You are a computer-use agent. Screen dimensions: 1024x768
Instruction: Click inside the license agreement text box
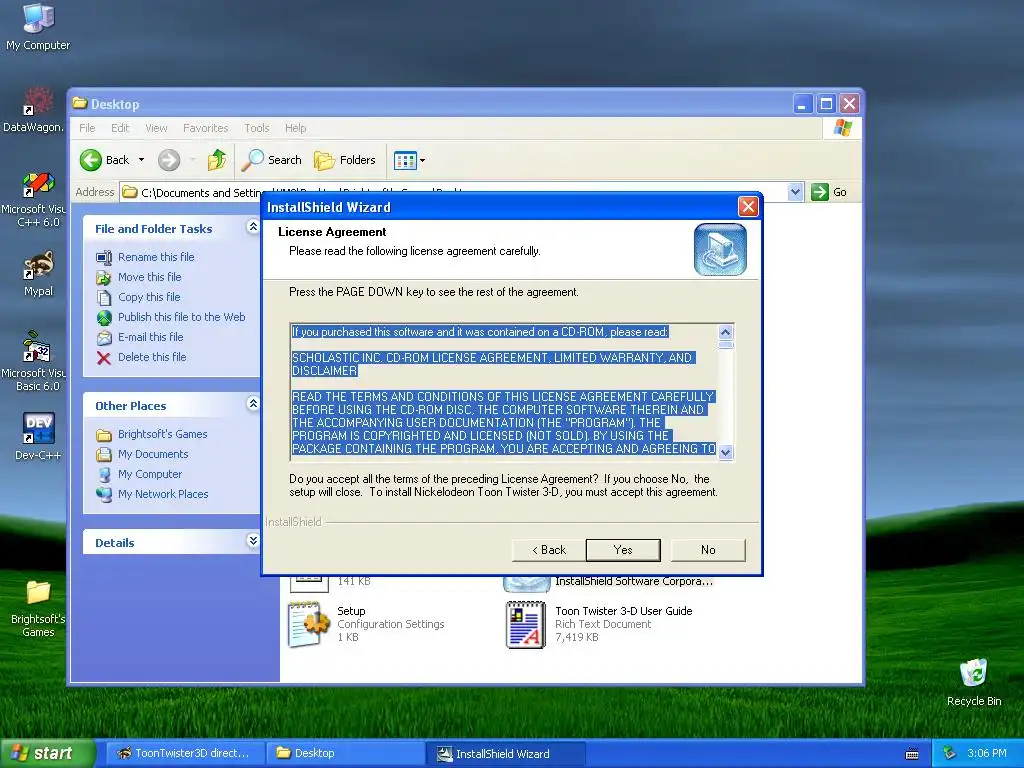tap(504, 392)
